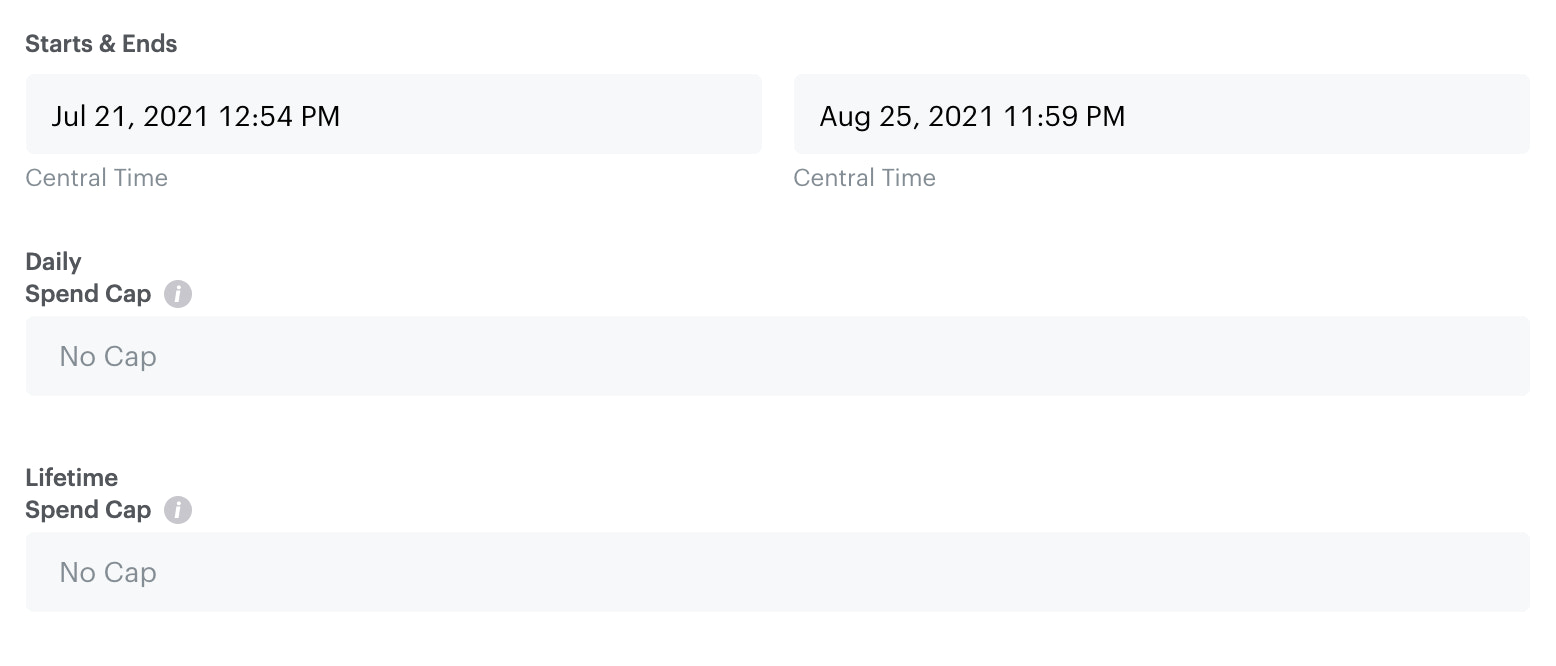Open the end date field

1161,115
